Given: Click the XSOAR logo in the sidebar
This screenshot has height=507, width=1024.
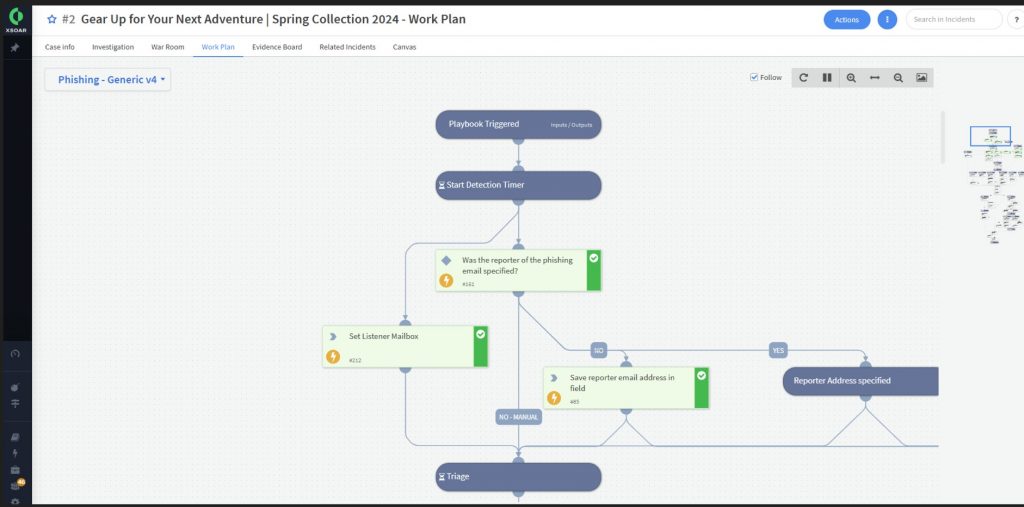Looking at the screenshot, I should tap(16, 20).
